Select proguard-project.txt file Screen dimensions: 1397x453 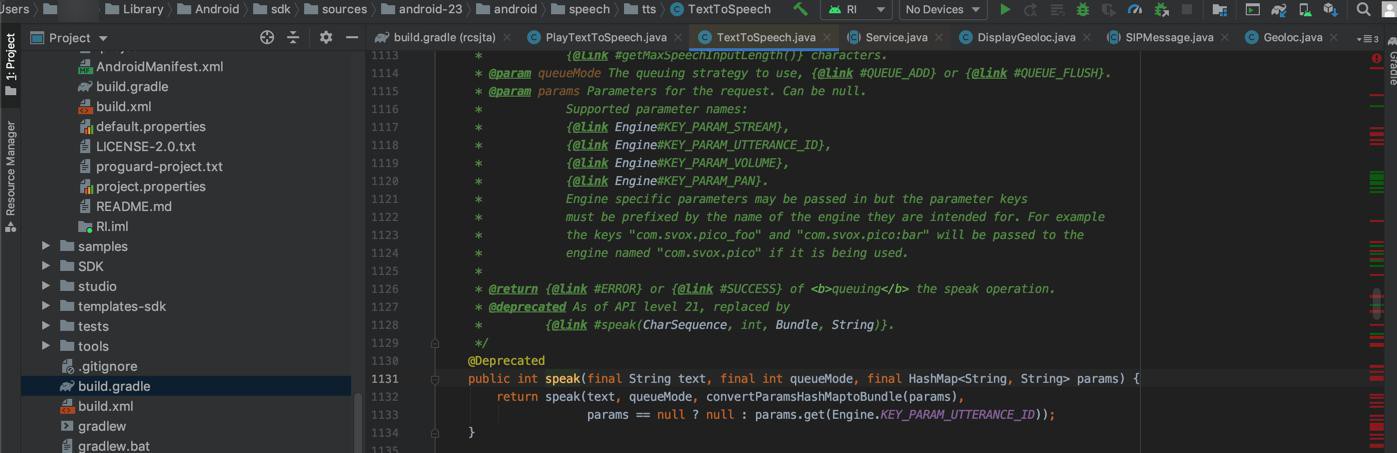[159, 166]
